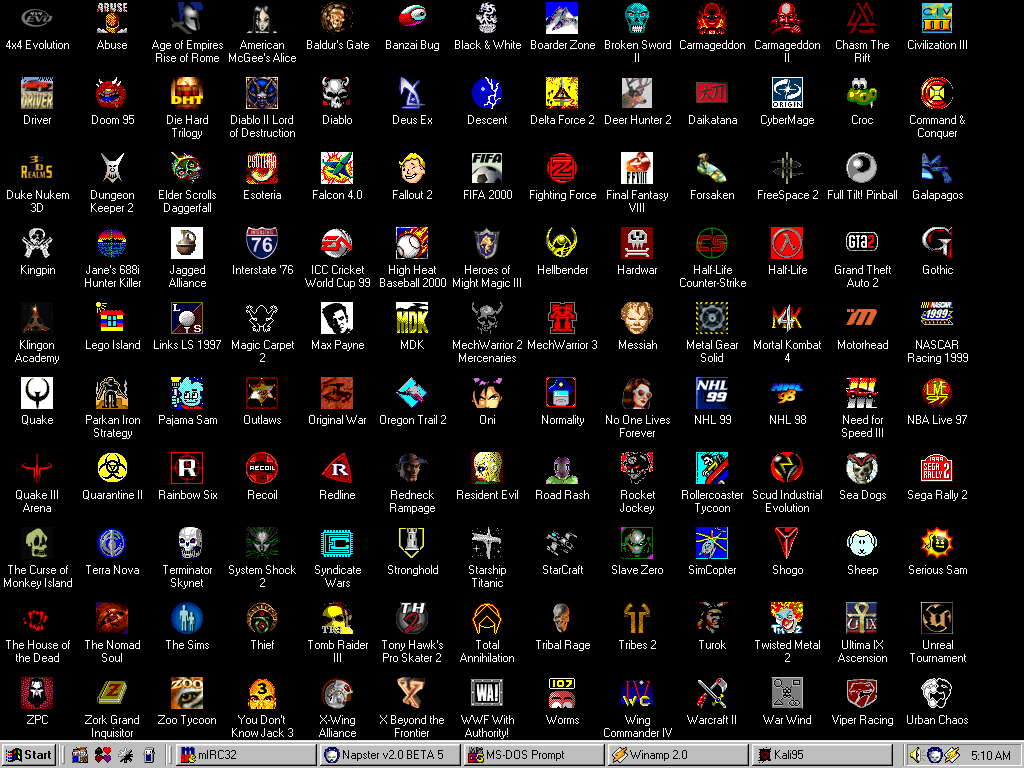Open the Worms desktop icon
This screenshot has height=768, width=1024.
click(562, 694)
